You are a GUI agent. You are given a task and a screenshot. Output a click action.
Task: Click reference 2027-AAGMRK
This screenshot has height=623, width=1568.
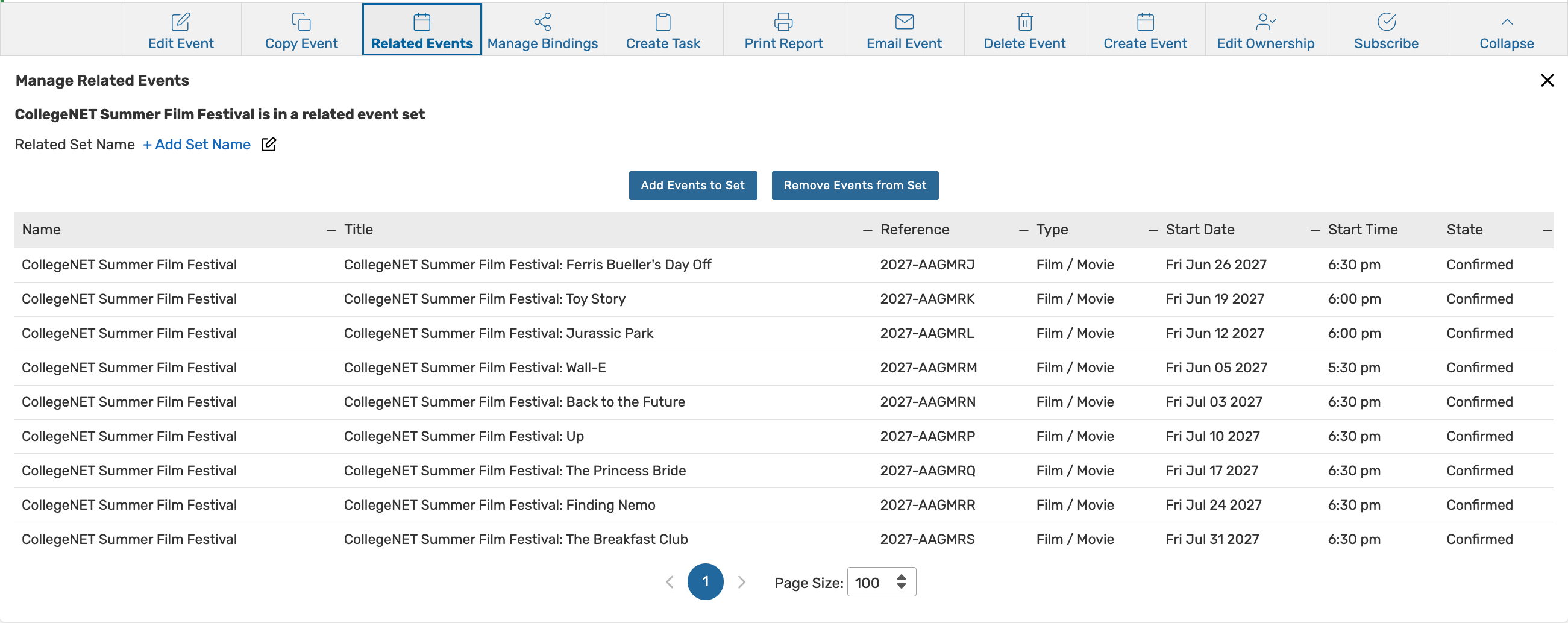[927, 299]
